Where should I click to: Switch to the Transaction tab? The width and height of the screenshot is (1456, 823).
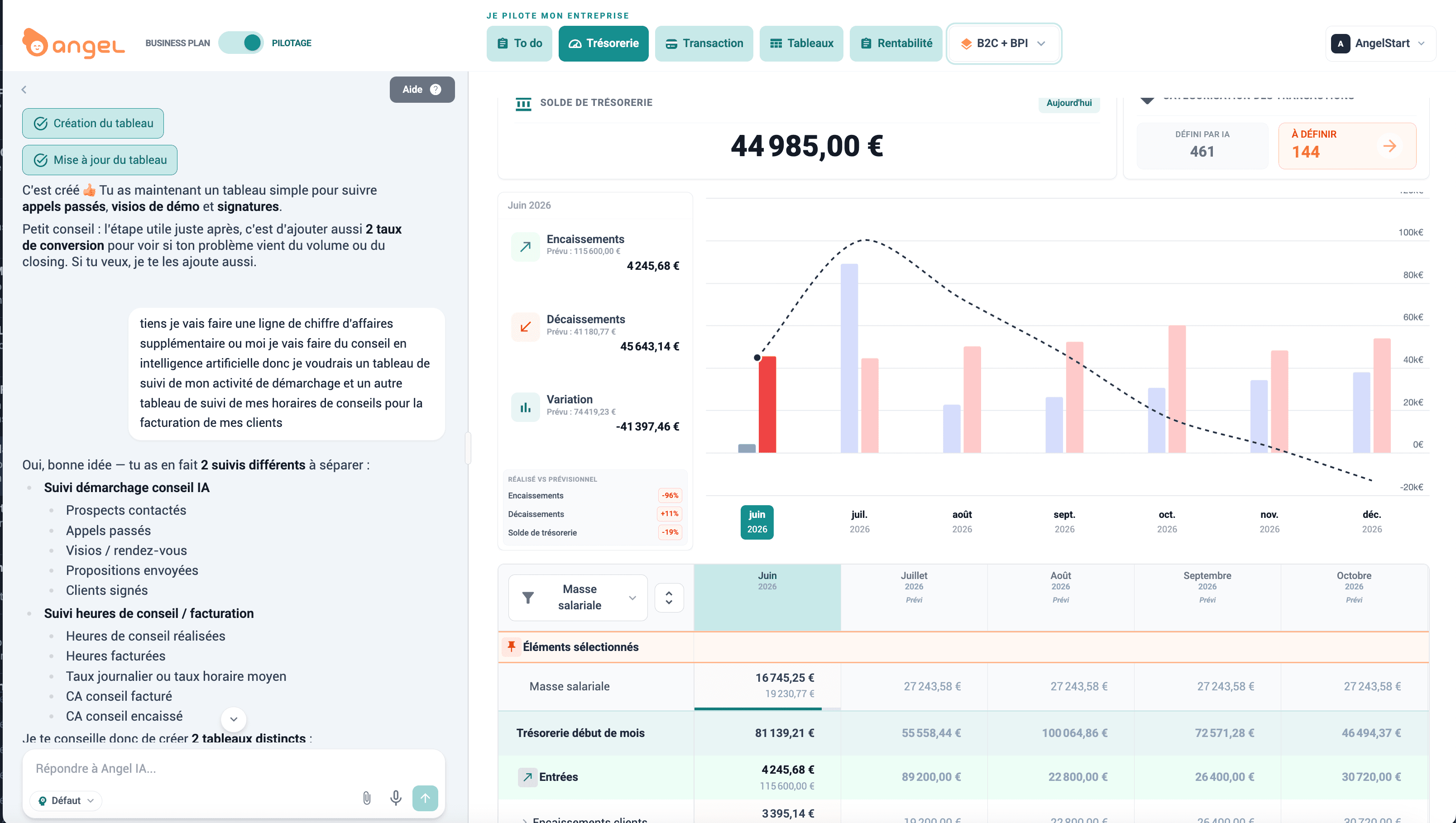coord(704,43)
